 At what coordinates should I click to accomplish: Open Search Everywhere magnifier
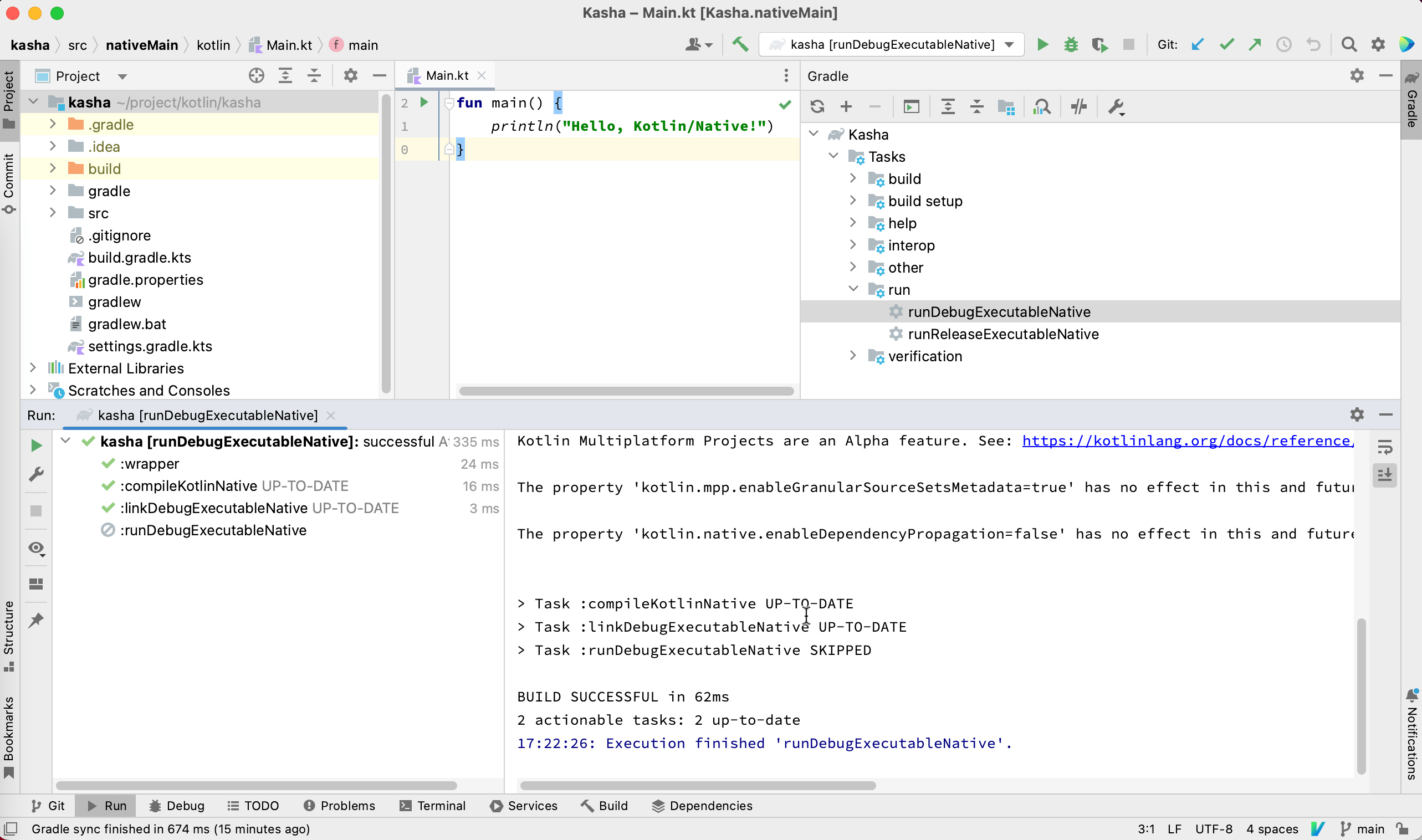point(1349,44)
